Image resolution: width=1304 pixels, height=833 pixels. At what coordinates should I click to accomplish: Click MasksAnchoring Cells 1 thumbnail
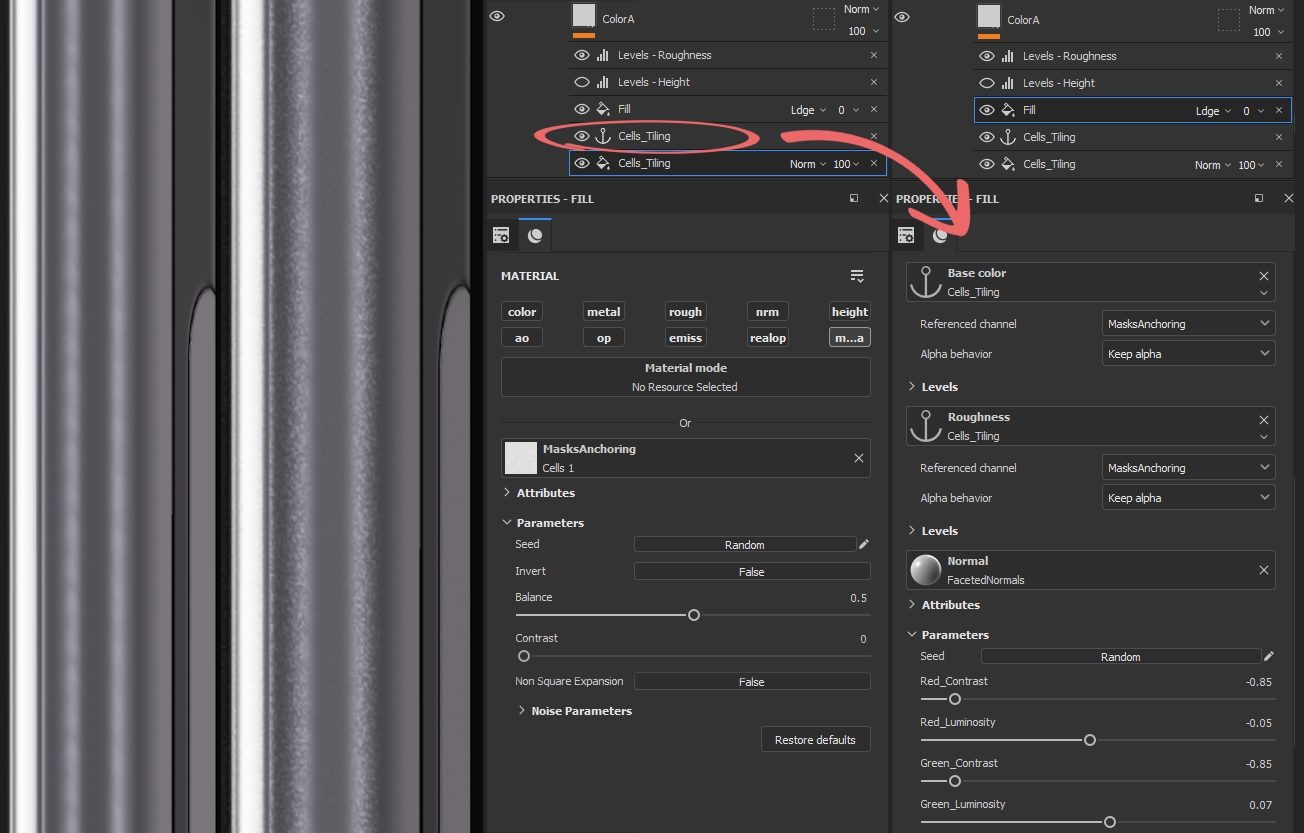click(x=521, y=458)
